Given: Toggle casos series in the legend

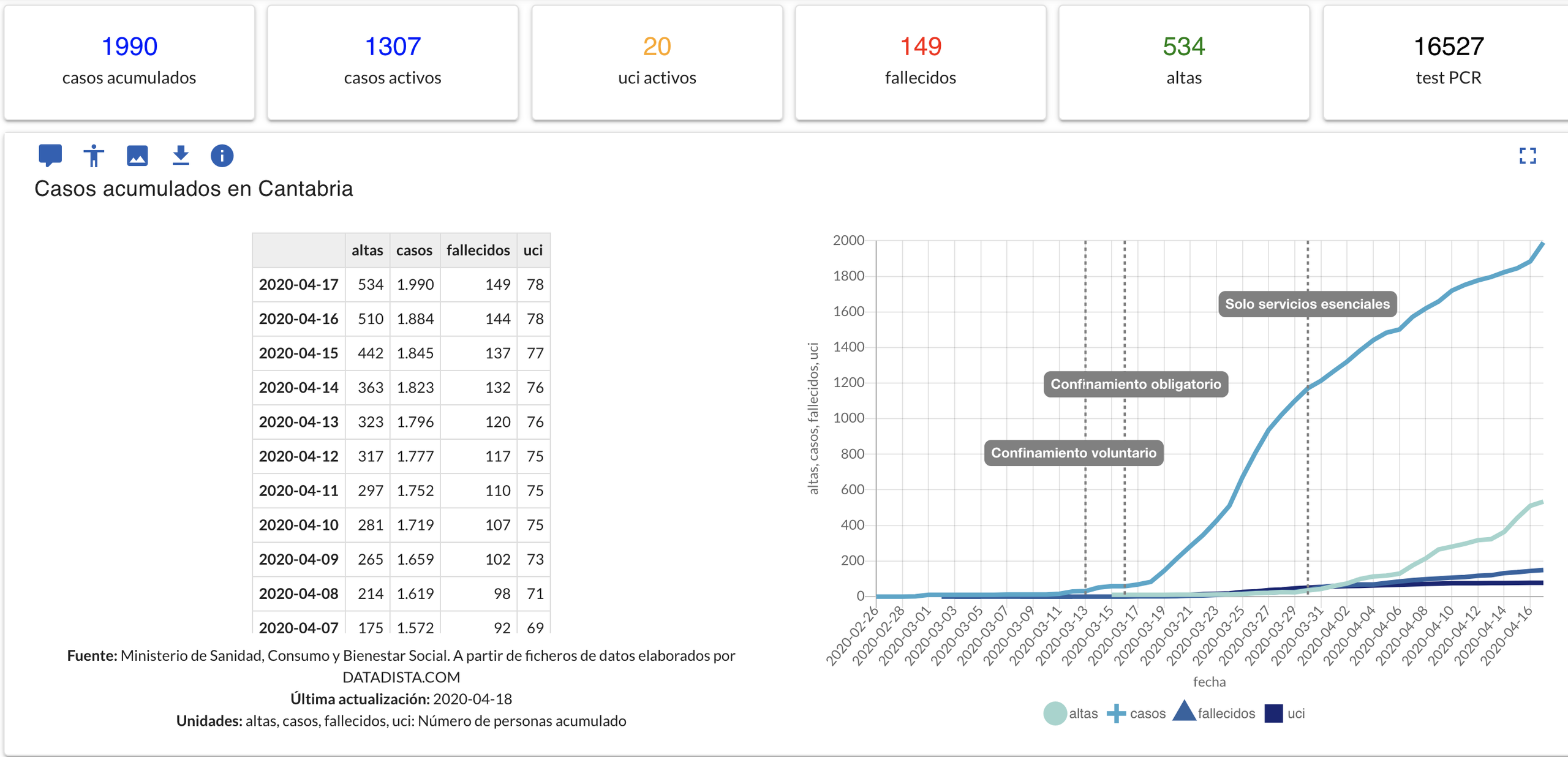Looking at the screenshot, I should tap(1117, 714).
